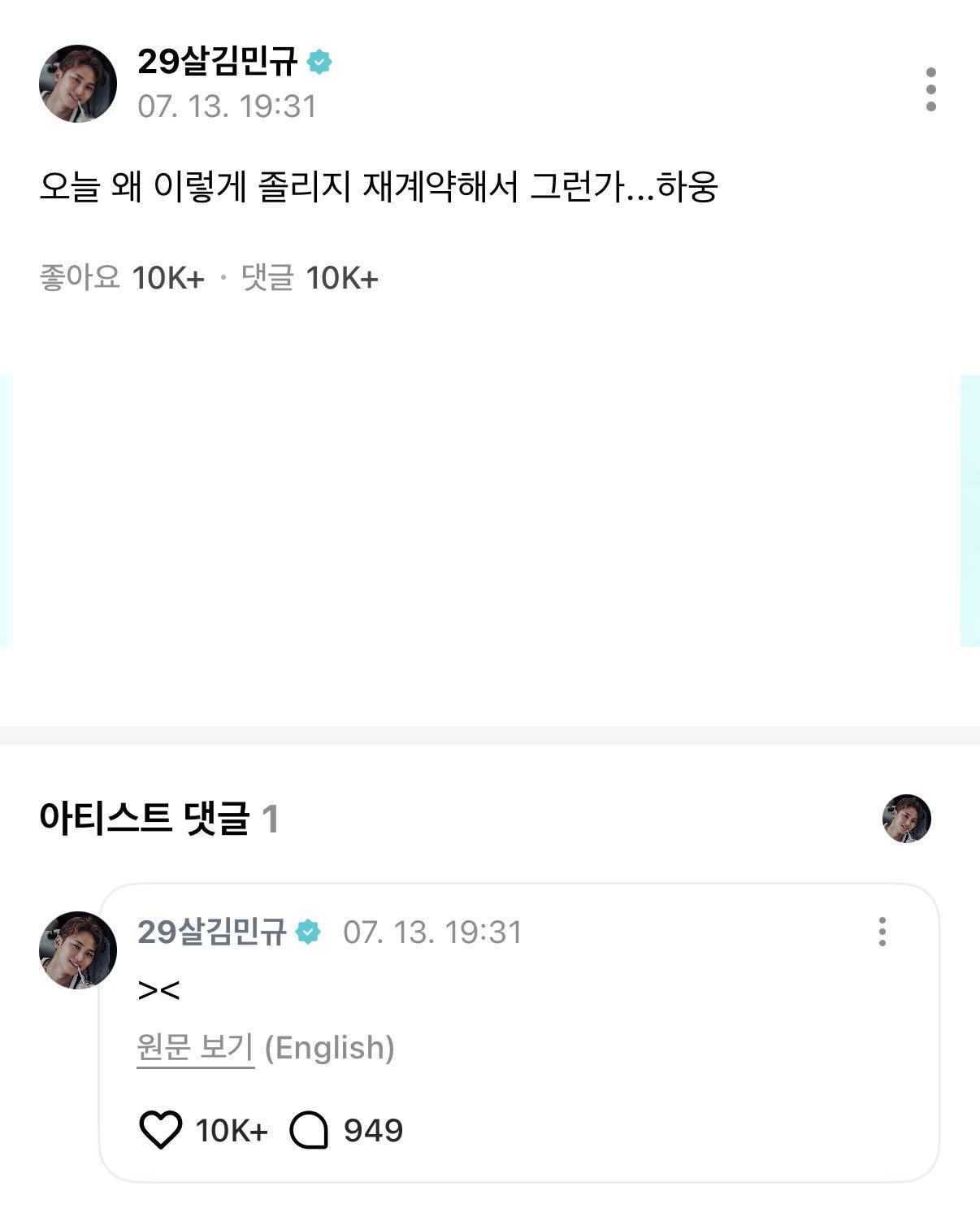View the post's 좋아요 10K+ likes count
Viewport: 980px width, 1217px height.
click(x=122, y=278)
